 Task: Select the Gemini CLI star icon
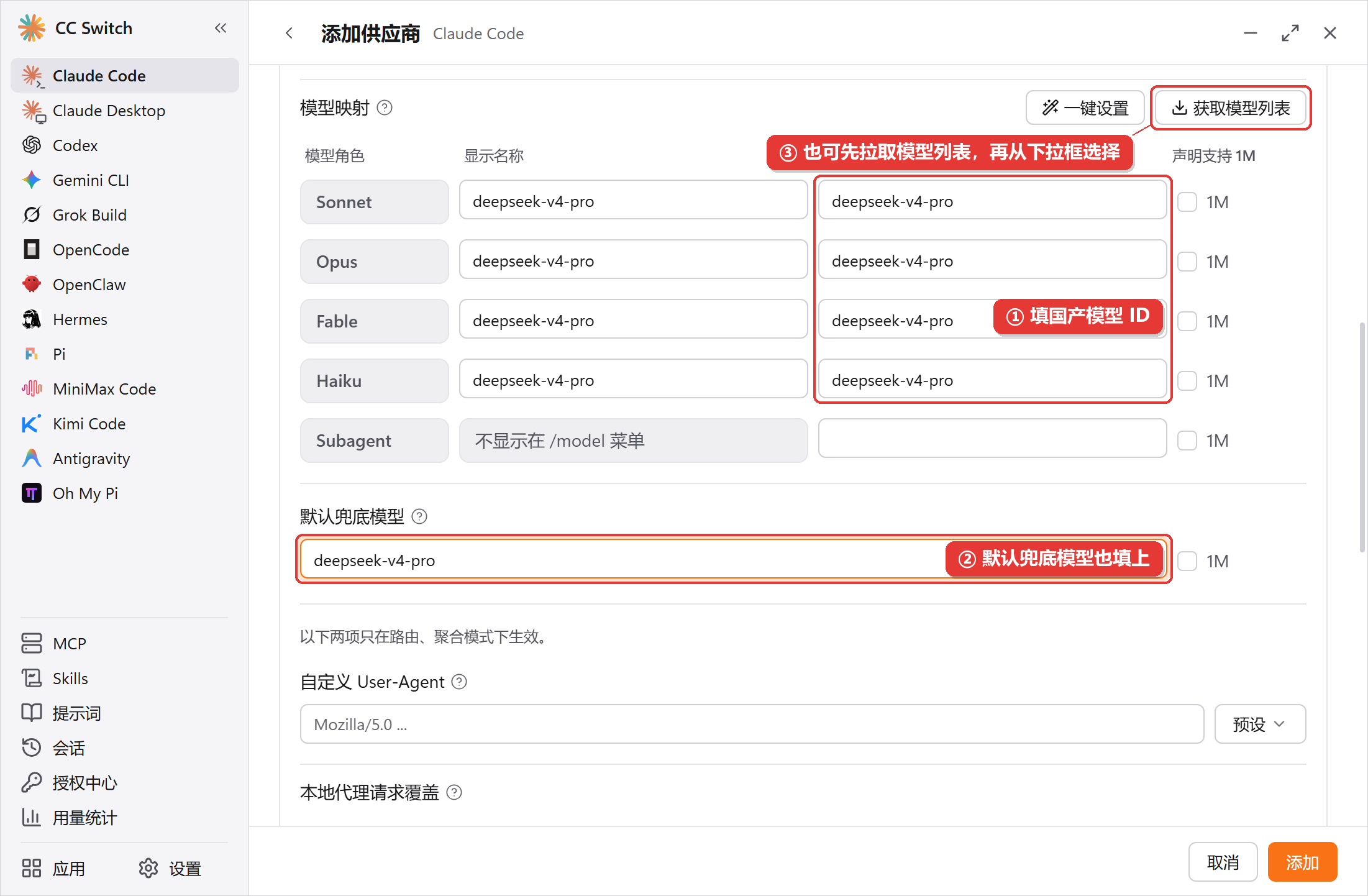click(x=32, y=180)
